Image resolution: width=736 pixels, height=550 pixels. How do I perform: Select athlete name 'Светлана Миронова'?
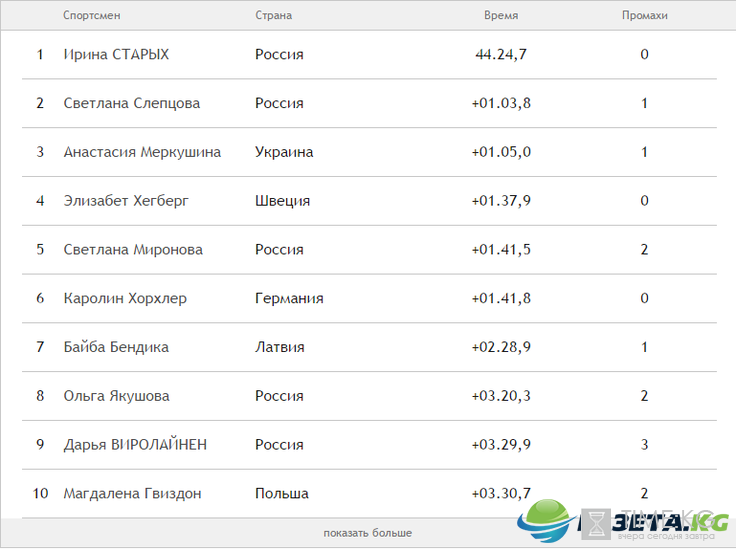point(133,250)
